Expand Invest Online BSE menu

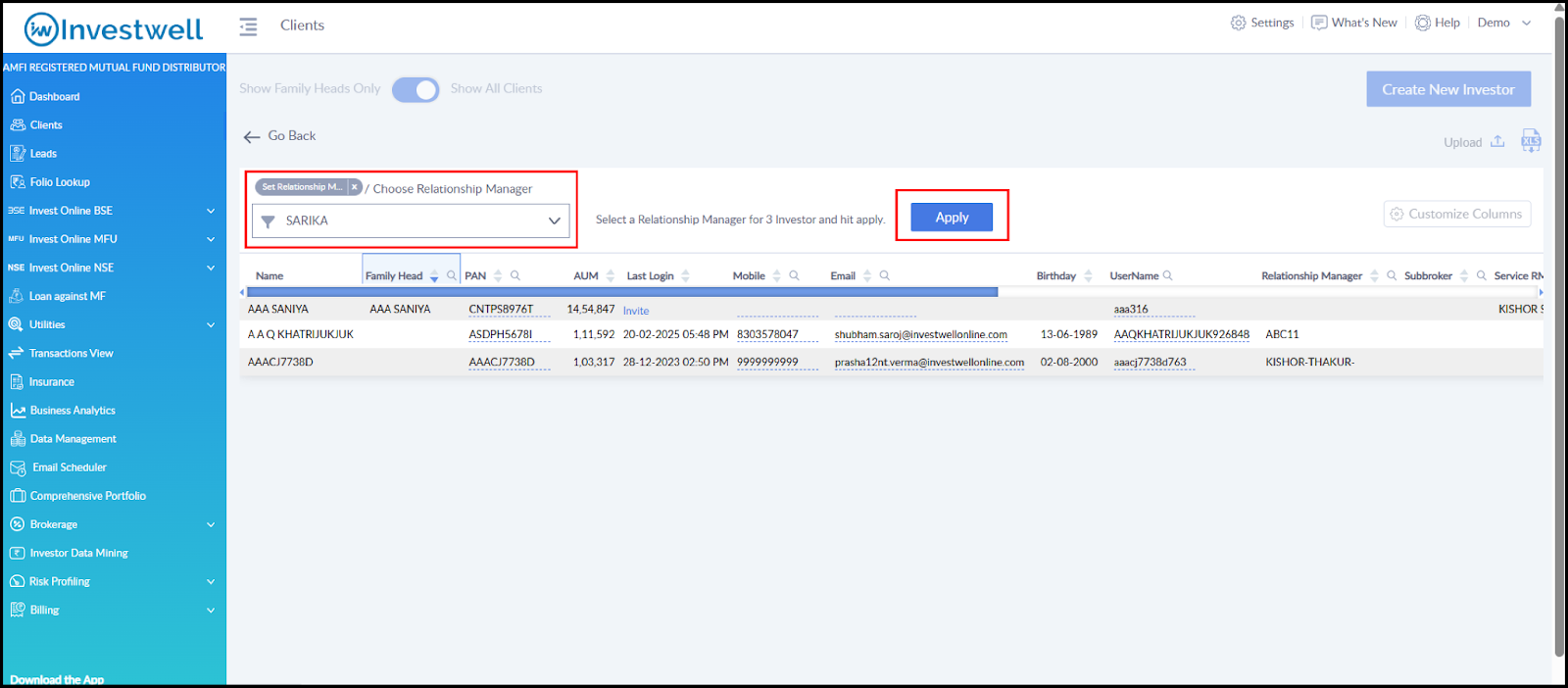click(211, 211)
